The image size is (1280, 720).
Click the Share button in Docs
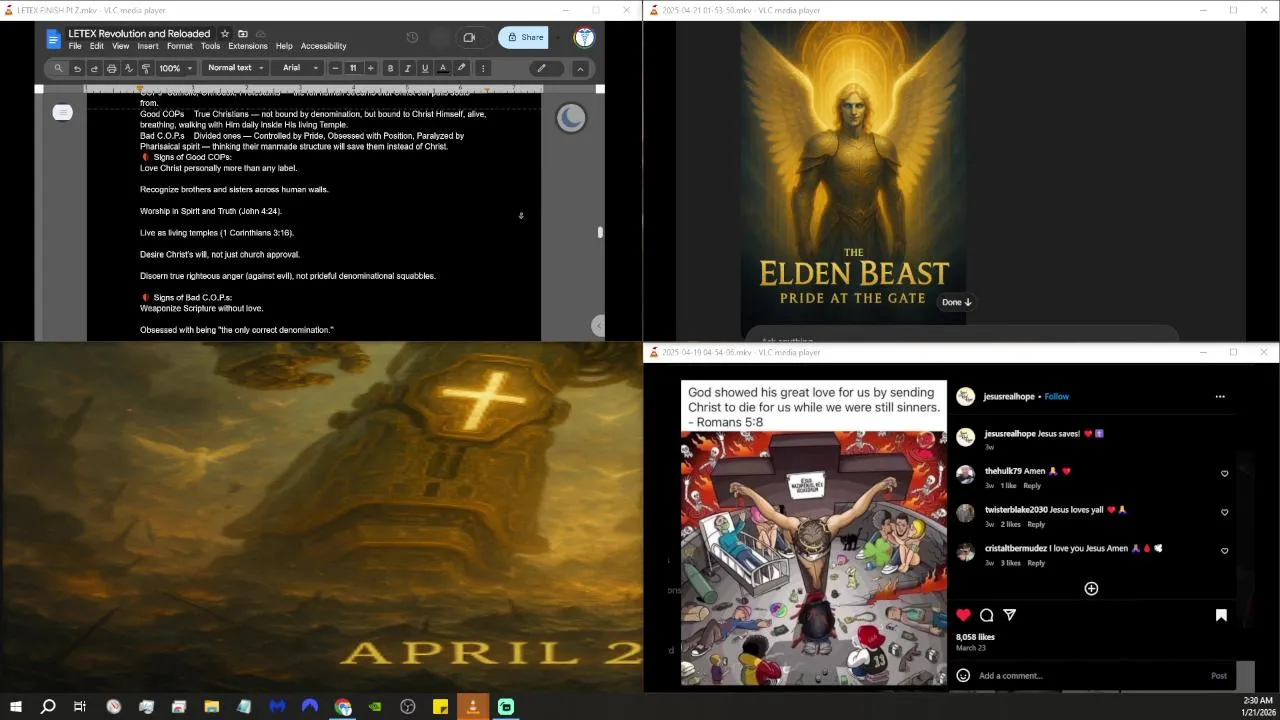[524, 38]
